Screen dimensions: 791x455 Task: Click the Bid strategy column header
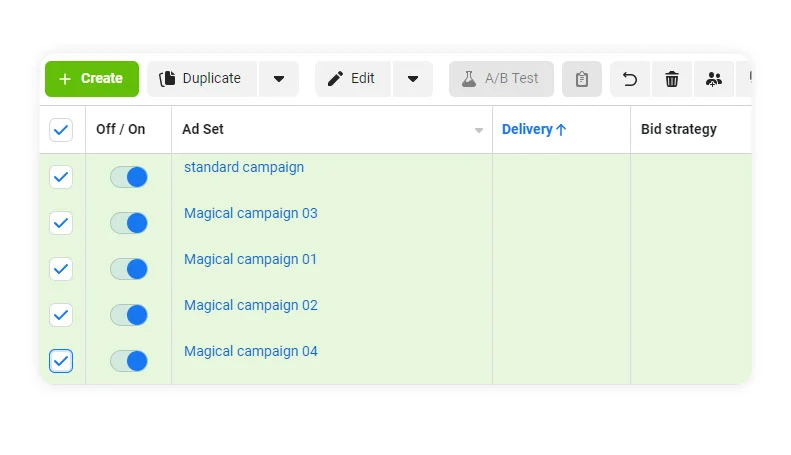coord(679,129)
